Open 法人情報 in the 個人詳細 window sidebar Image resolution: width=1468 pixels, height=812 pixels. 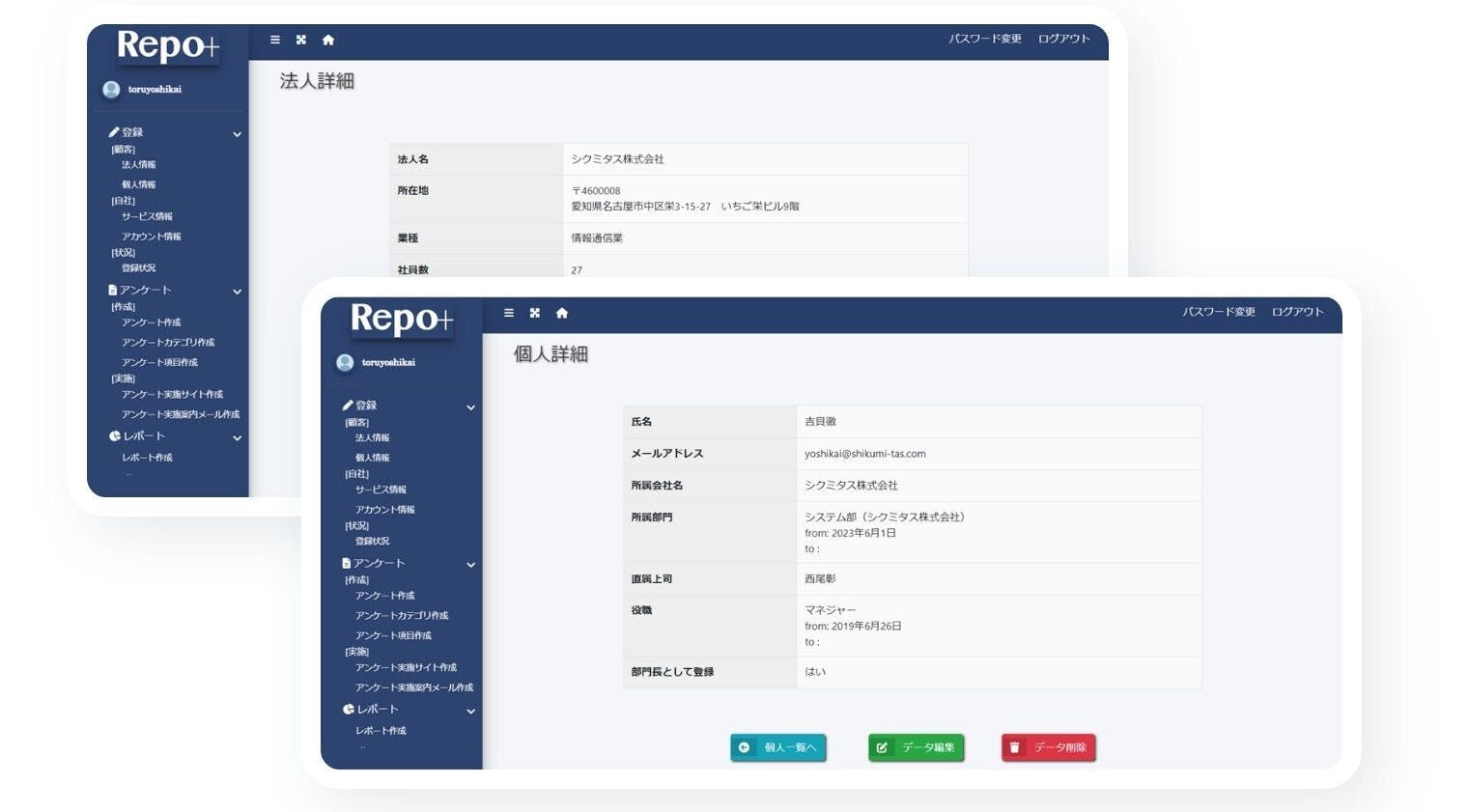coord(372,438)
